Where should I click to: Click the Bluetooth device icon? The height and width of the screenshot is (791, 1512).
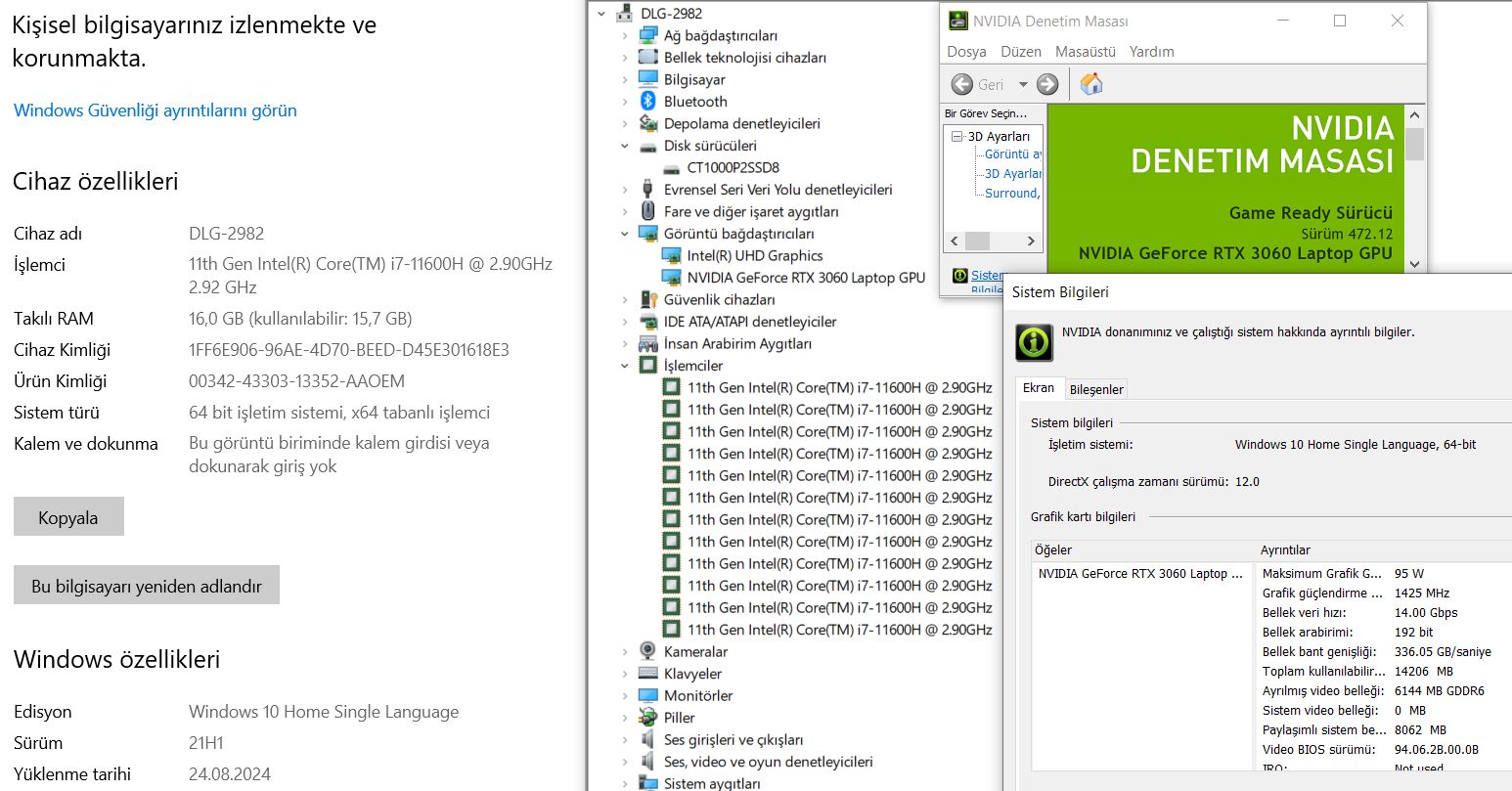(647, 102)
